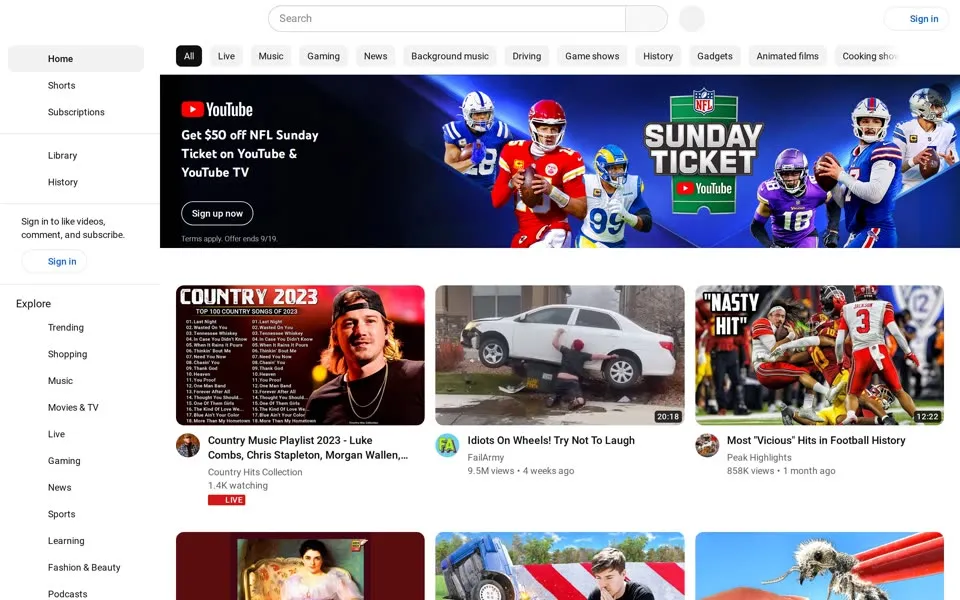Open Movies & TV under Explore
This screenshot has width=960, height=600.
[x=76, y=407]
